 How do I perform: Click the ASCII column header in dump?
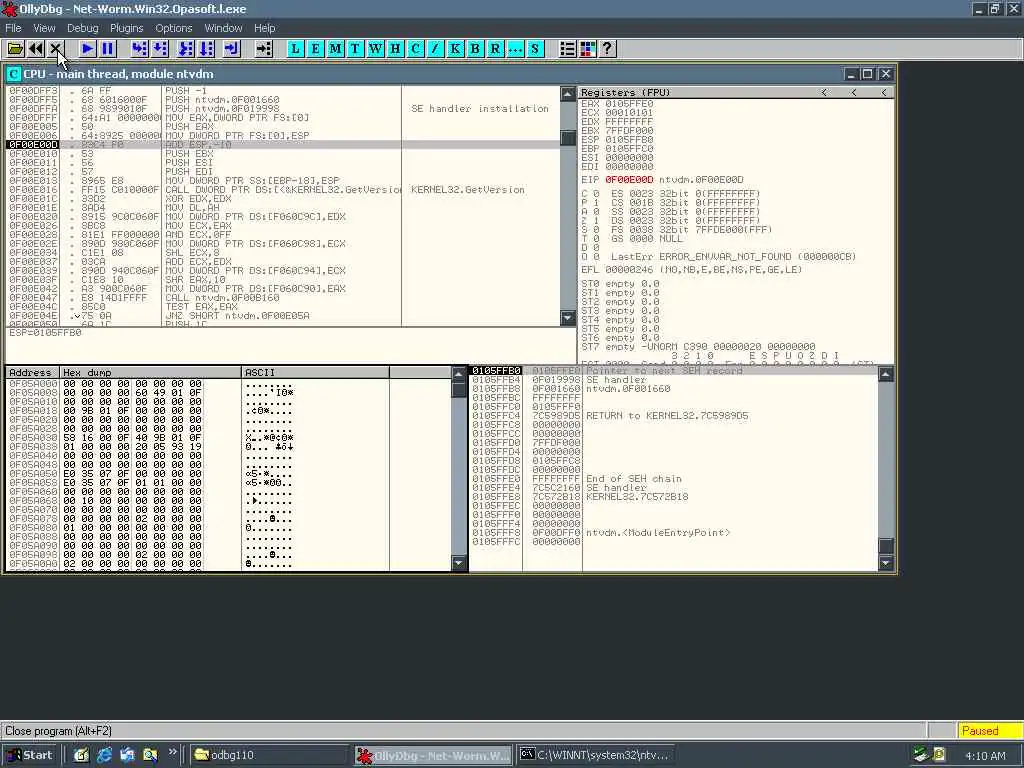pyautogui.click(x=315, y=372)
